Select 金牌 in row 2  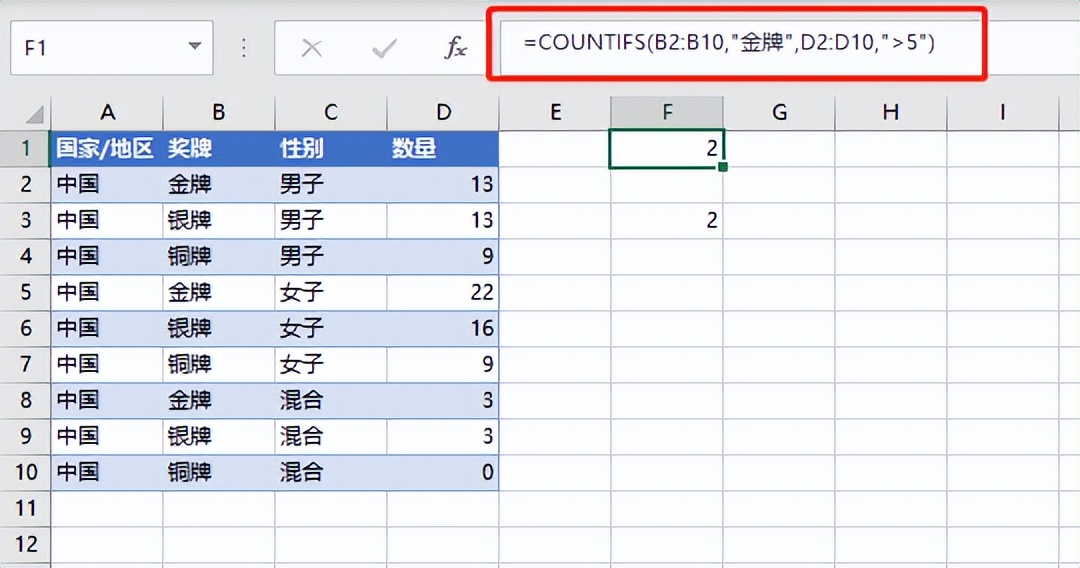pos(219,184)
